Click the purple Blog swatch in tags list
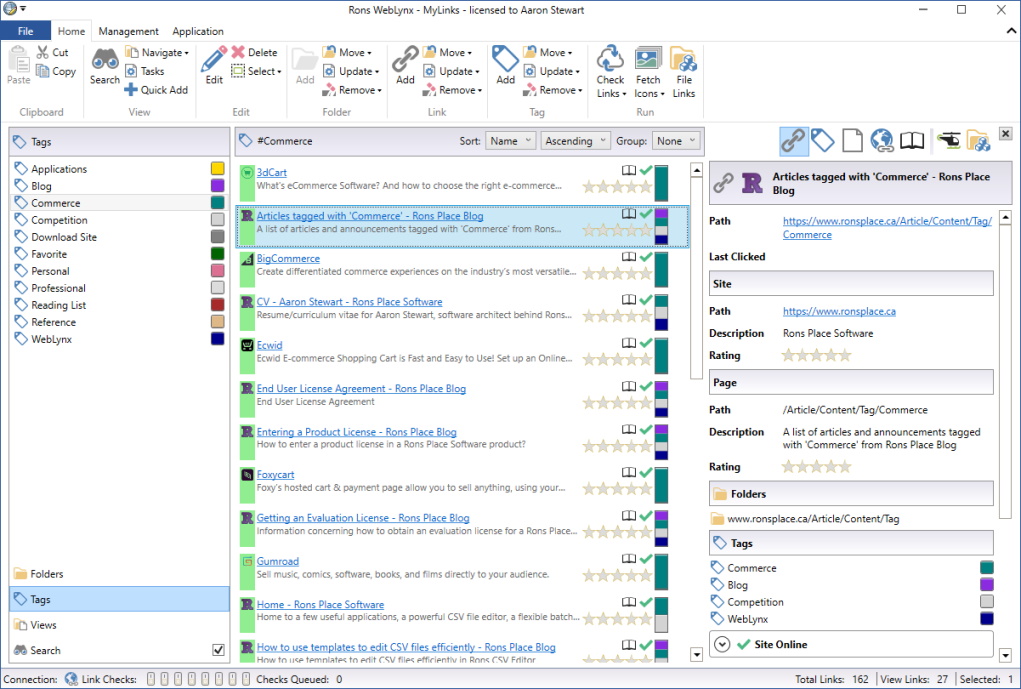This screenshot has height=689, width=1021. [217, 185]
